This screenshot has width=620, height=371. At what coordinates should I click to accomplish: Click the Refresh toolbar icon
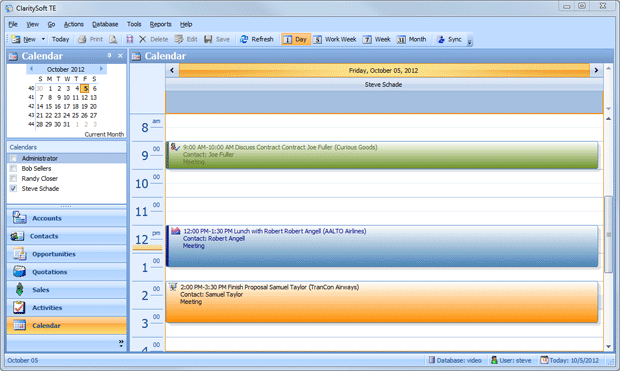pyautogui.click(x=244, y=39)
